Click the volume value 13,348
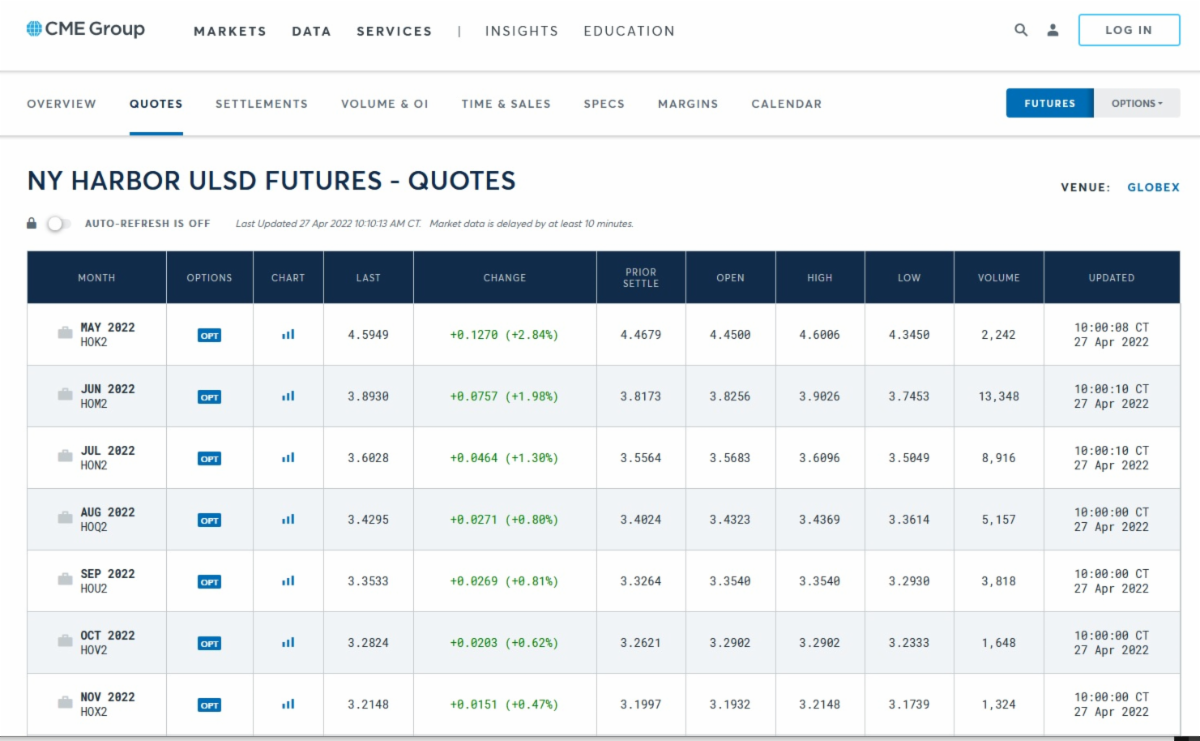 pos(999,397)
